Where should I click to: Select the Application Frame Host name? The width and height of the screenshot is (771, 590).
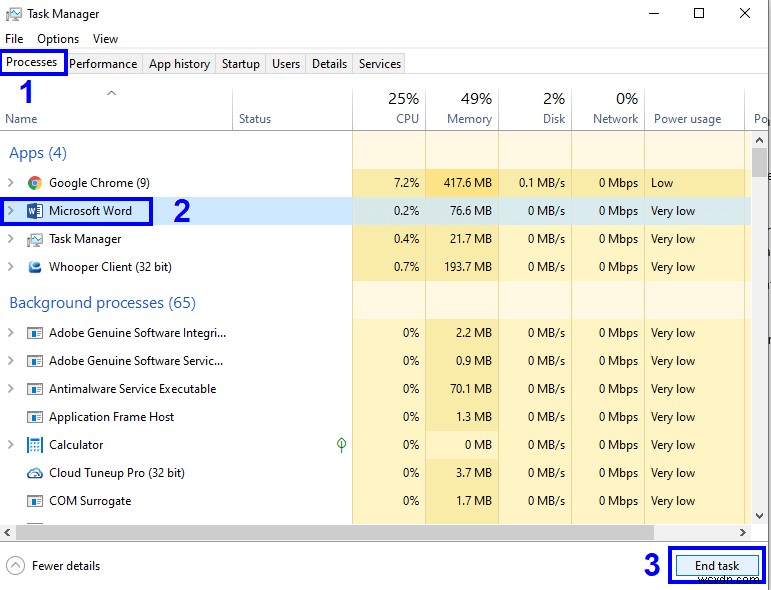[111, 417]
